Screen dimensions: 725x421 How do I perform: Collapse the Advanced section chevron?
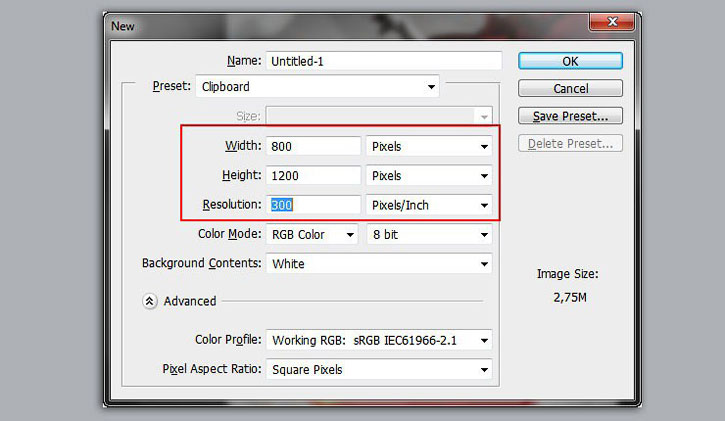click(x=149, y=301)
